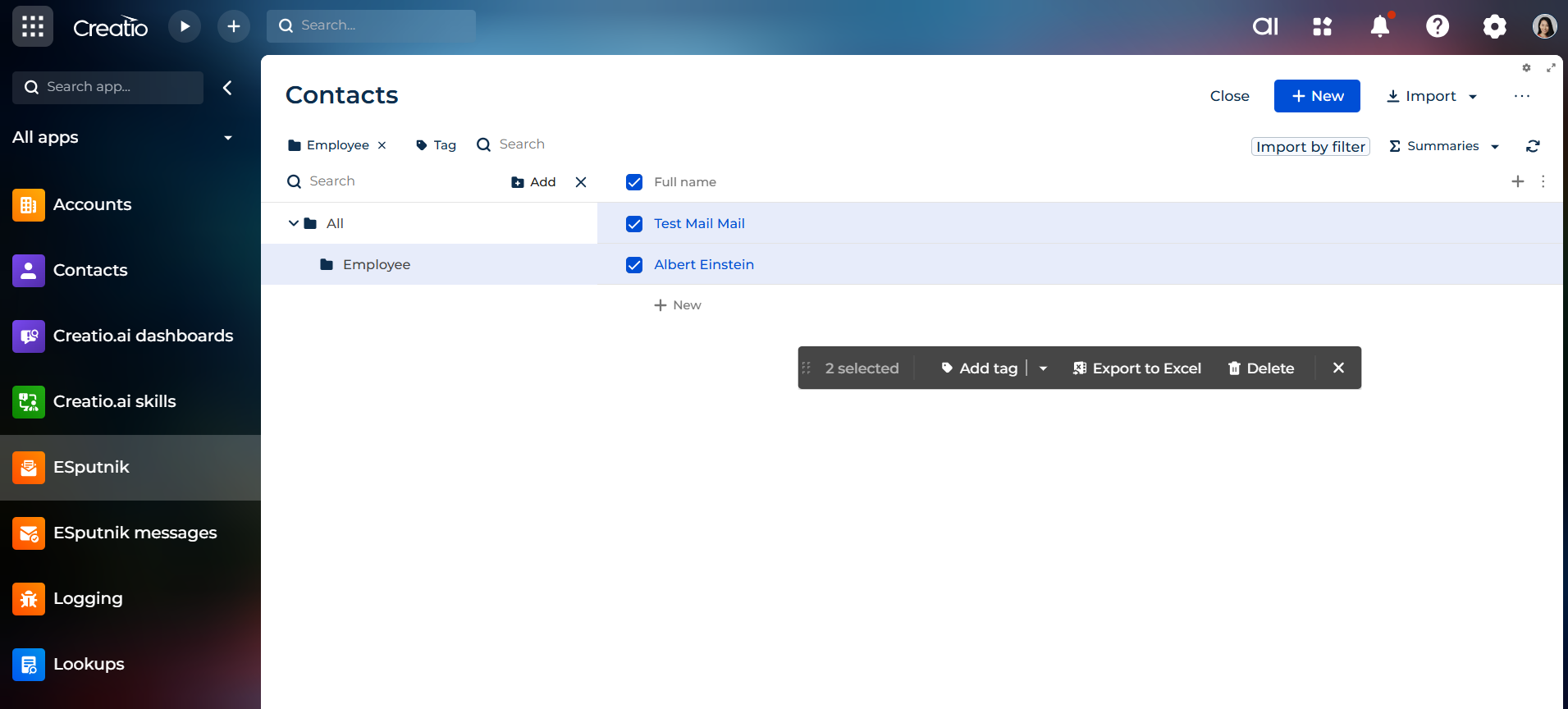Click the + New row link

click(678, 305)
